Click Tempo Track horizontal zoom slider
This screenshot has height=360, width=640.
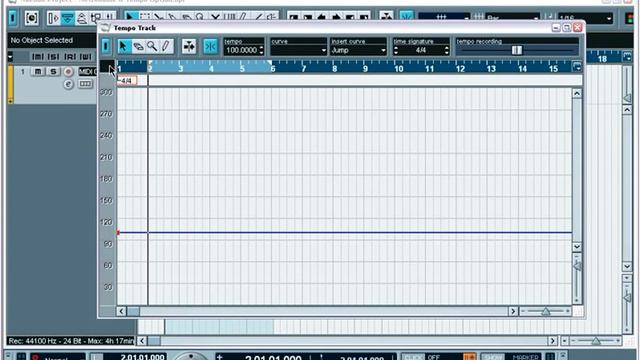pos(546,312)
